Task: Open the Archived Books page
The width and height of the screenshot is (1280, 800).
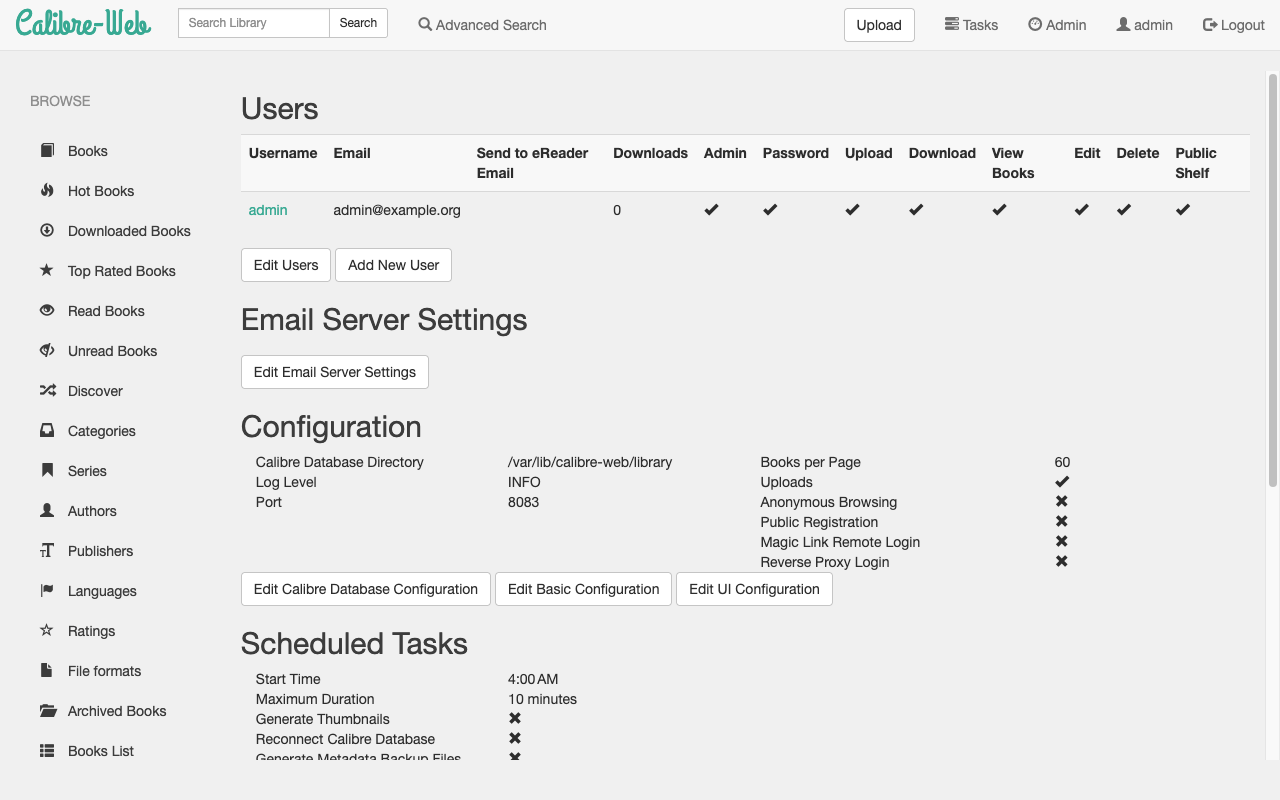Action: tap(117, 711)
